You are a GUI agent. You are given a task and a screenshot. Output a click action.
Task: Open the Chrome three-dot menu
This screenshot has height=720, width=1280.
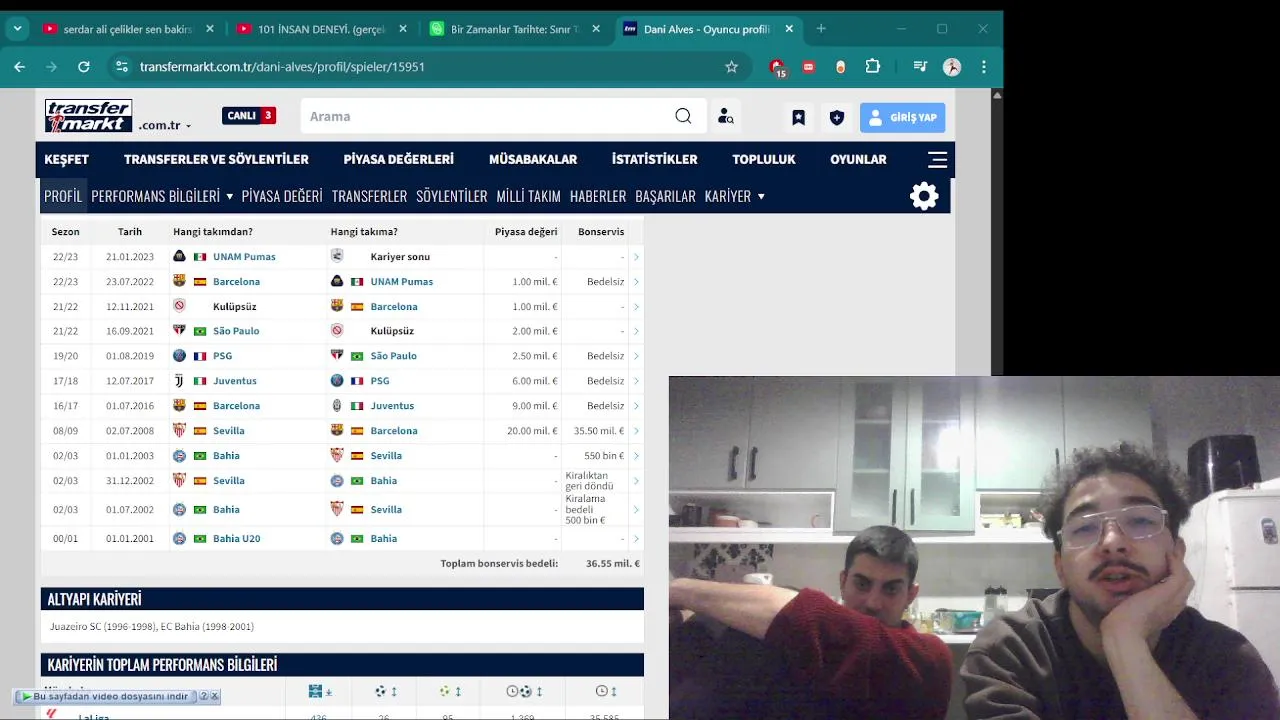click(x=984, y=67)
